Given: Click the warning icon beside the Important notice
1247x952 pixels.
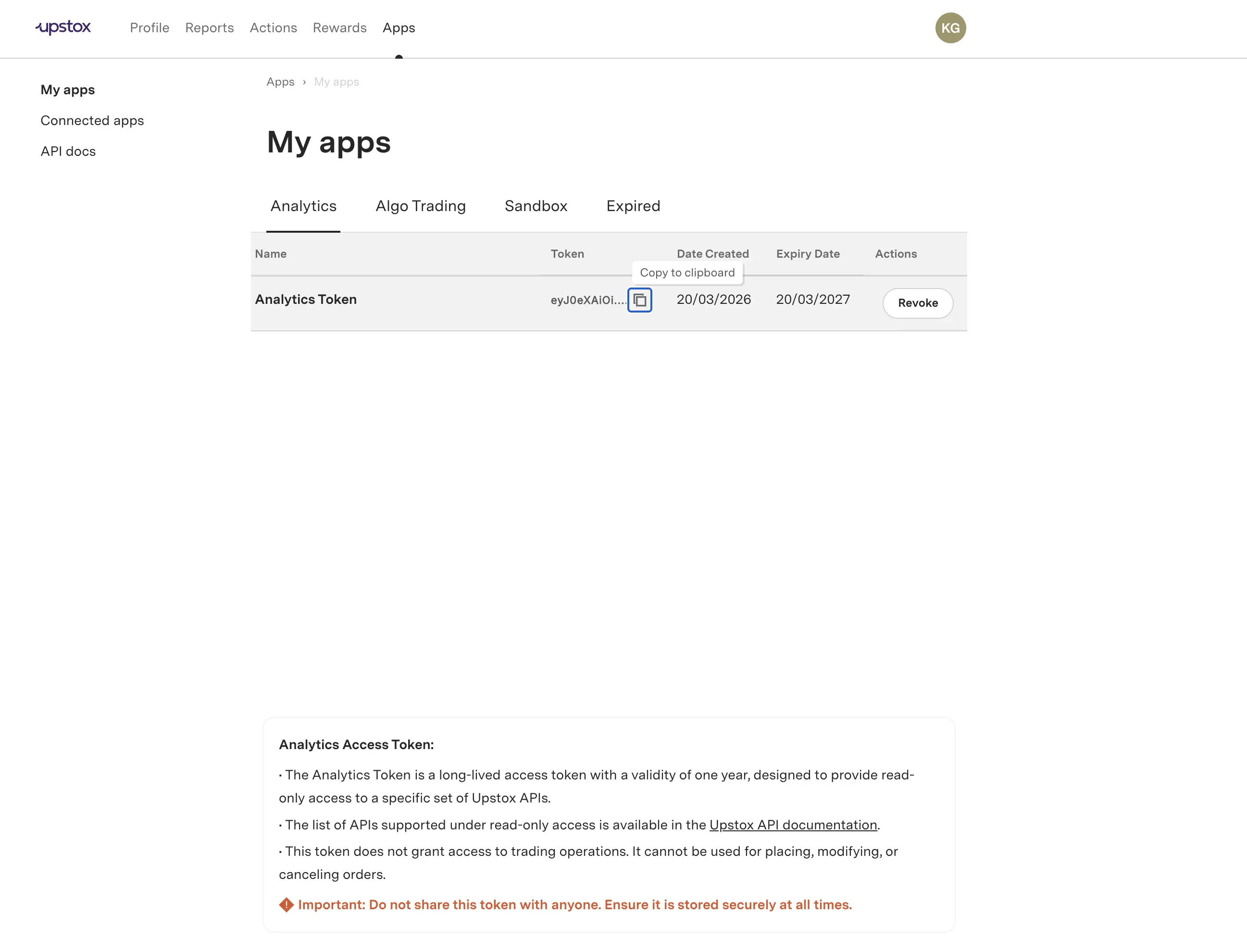Looking at the screenshot, I should click(286, 904).
